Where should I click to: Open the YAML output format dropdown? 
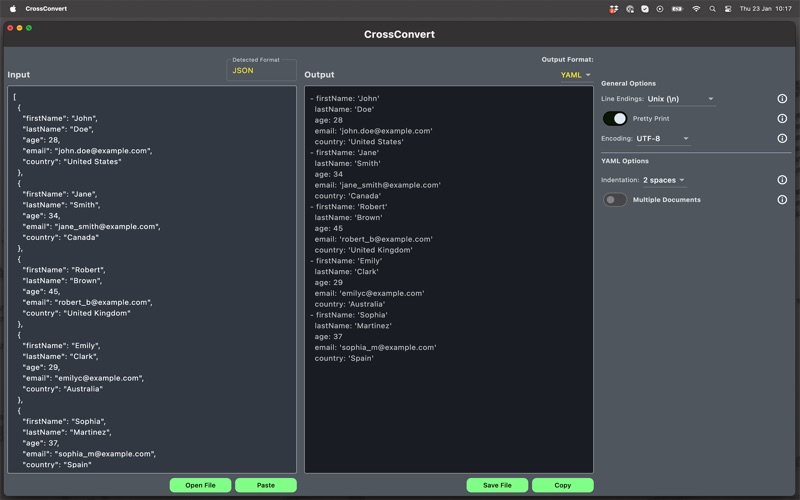pos(576,75)
